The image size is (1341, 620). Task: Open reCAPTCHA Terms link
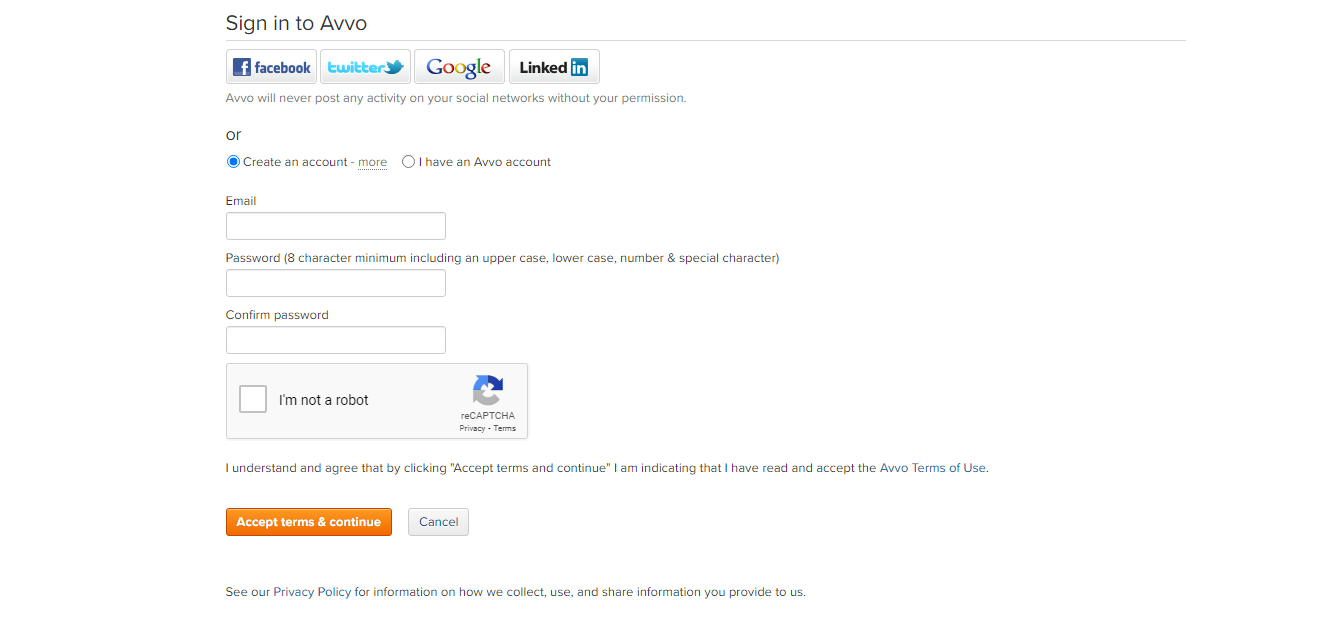coord(503,427)
